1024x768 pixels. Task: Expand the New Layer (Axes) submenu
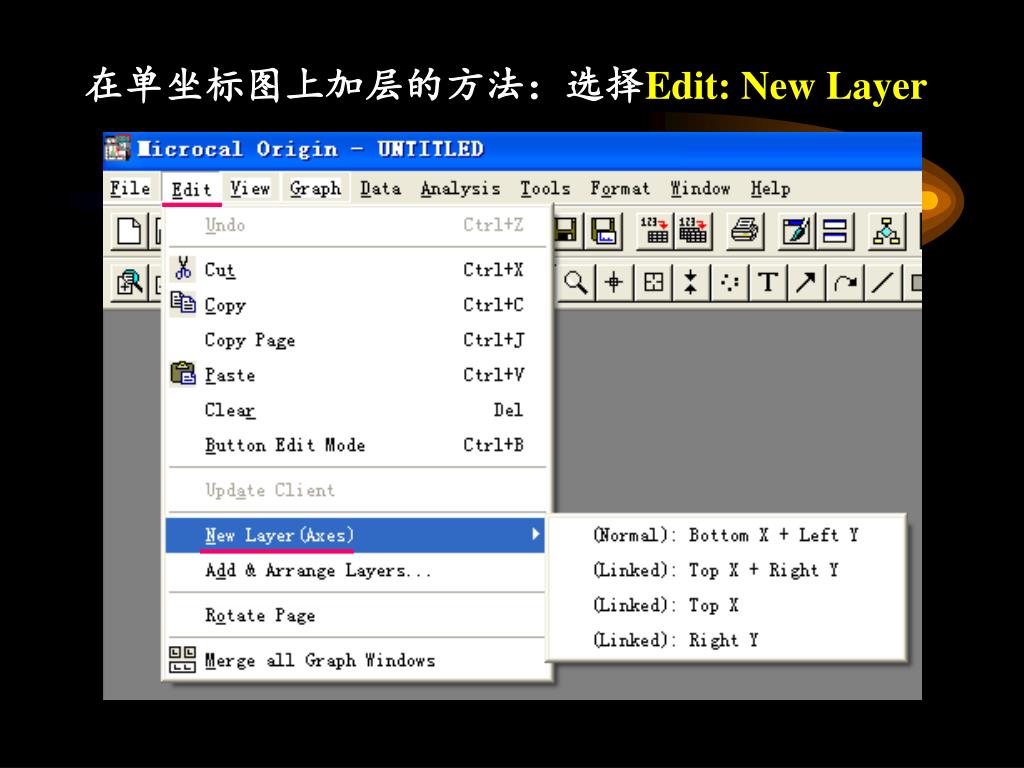tap(356, 535)
